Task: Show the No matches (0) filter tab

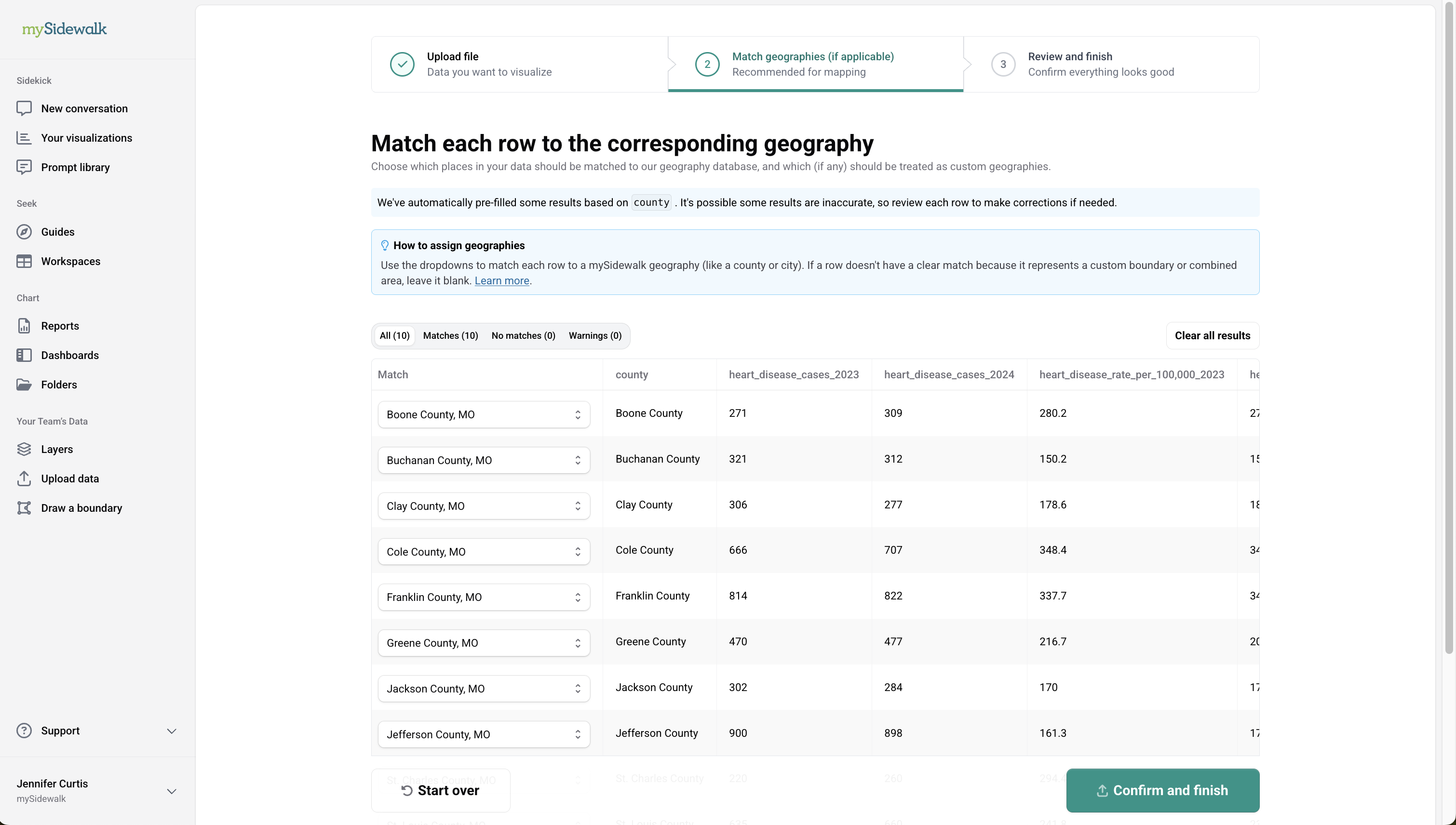Action: [x=523, y=336]
